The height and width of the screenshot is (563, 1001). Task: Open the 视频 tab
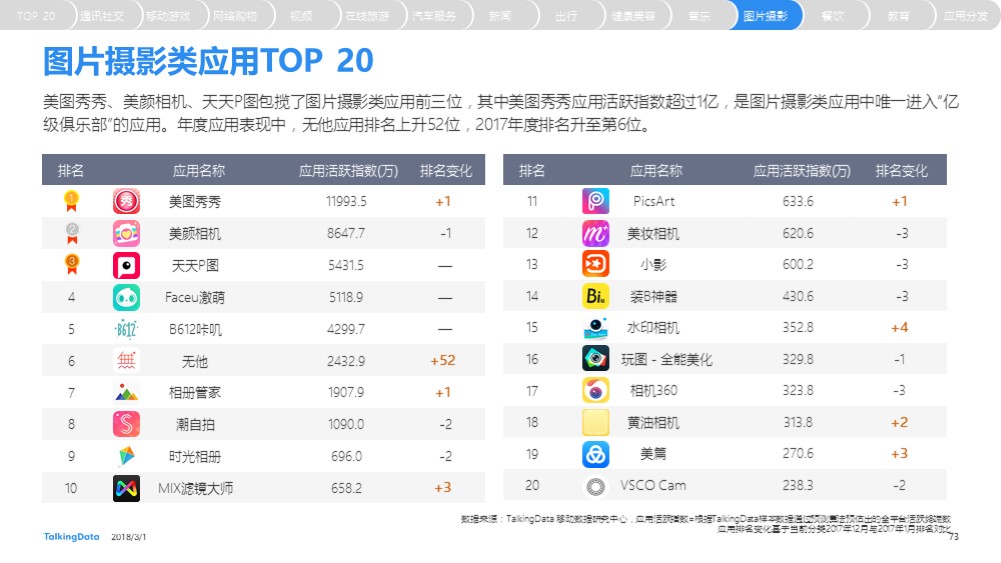click(x=301, y=16)
